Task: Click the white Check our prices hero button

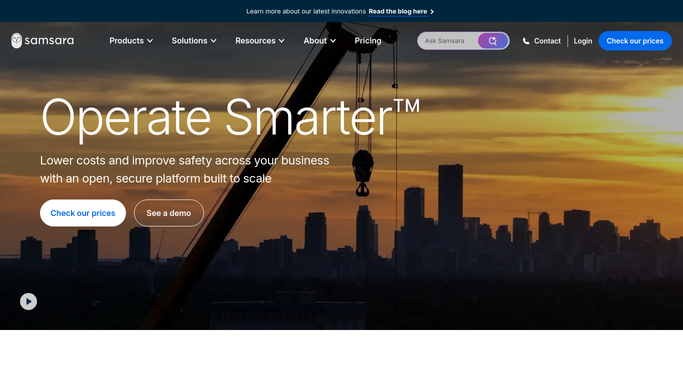Action: [x=83, y=213]
